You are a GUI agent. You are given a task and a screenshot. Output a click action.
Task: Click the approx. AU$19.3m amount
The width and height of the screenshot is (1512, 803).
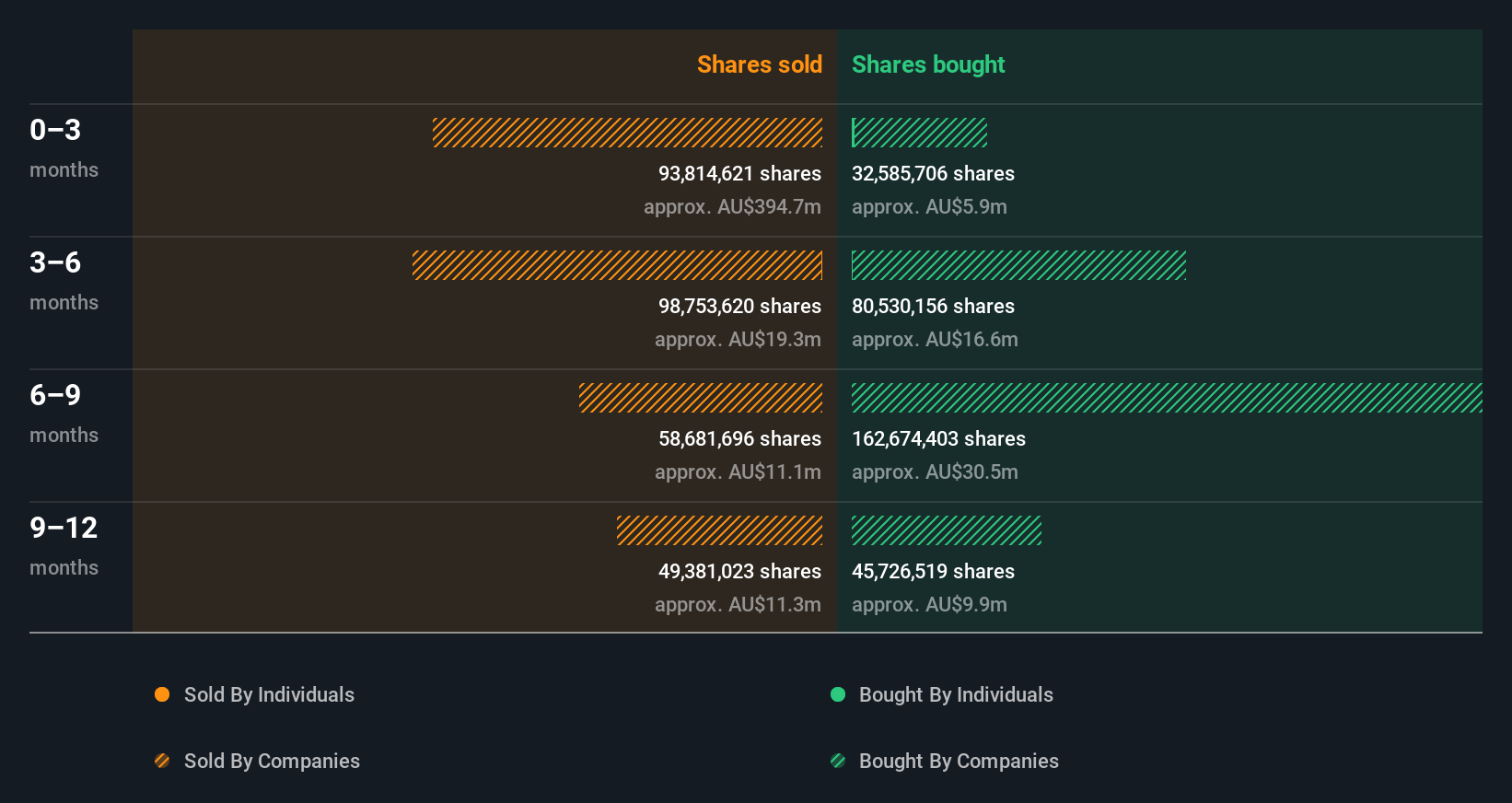(x=738, y=339)
